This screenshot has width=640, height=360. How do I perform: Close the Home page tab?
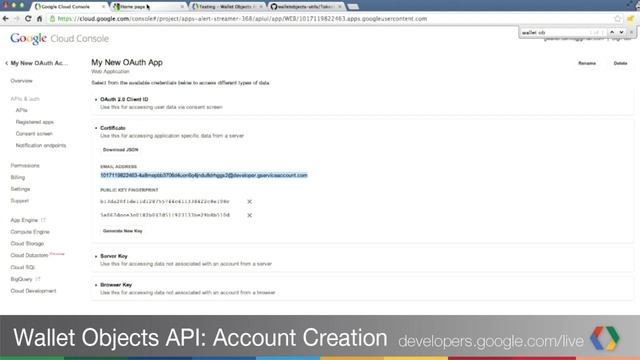pos(182,7)
